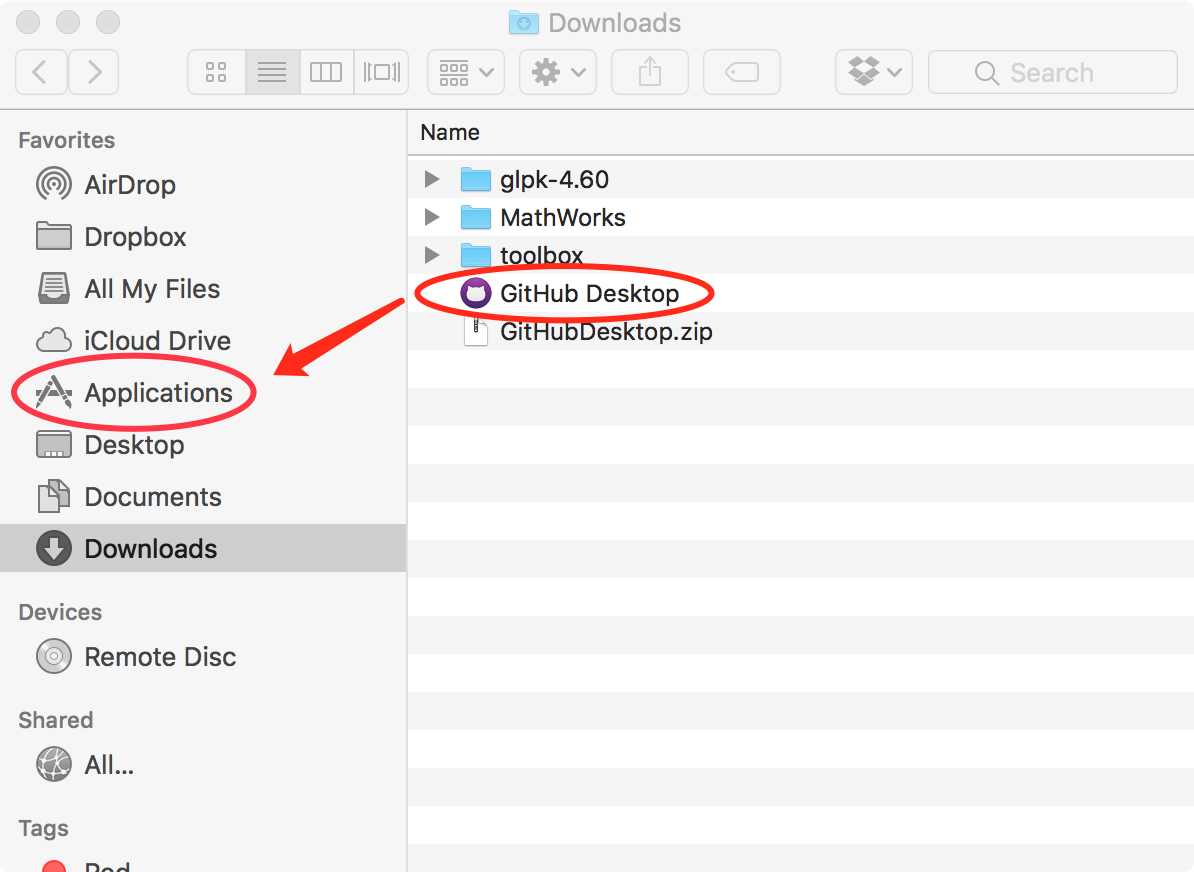Screen dimensions: 1194x872
Task: Go back with the left chevron button
Action: click(x=41, y=72)
